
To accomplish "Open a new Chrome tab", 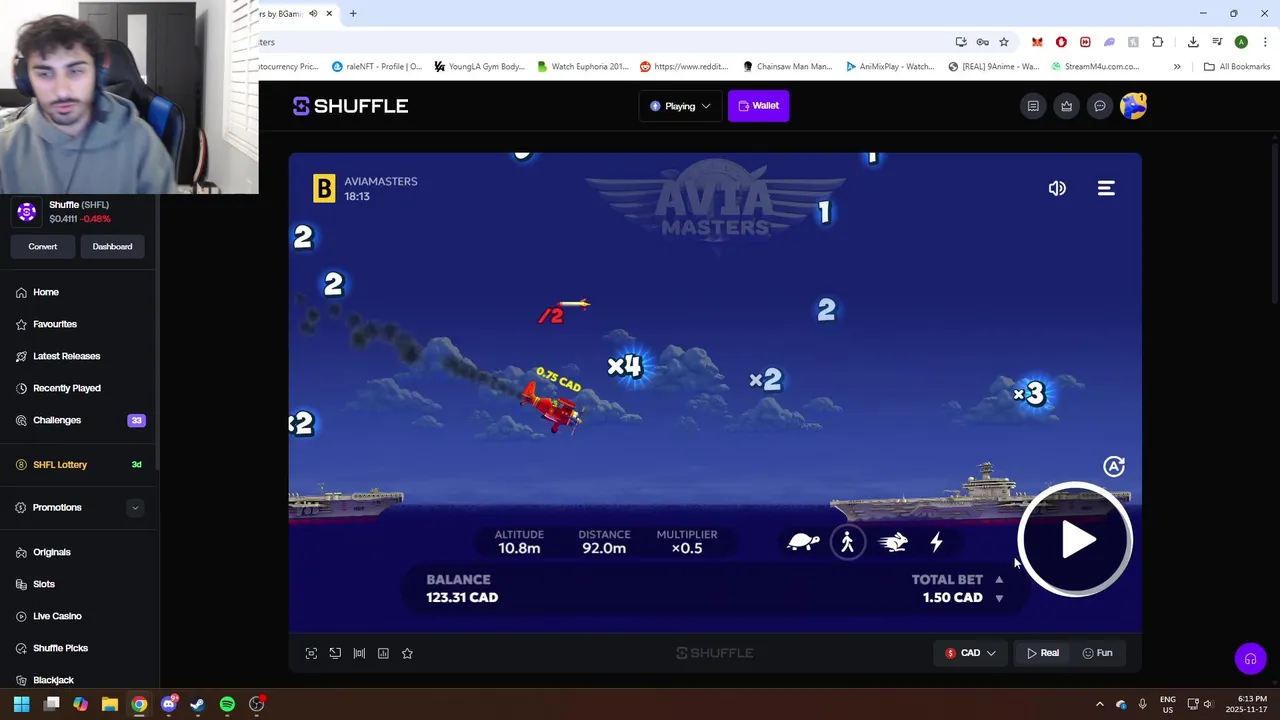I will pyautogui.click(x=353, y=14).
